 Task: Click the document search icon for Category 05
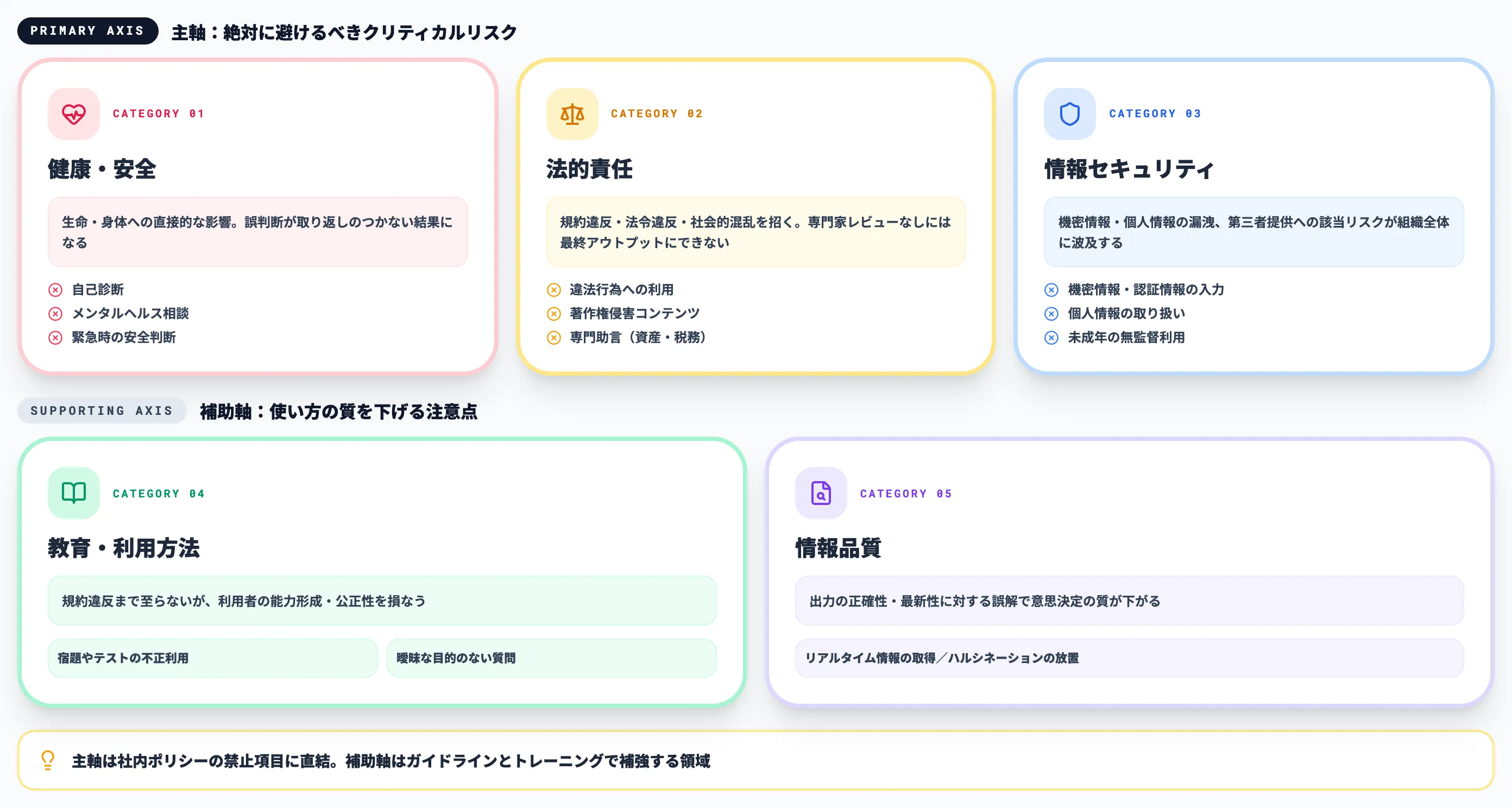pos(821,493)
